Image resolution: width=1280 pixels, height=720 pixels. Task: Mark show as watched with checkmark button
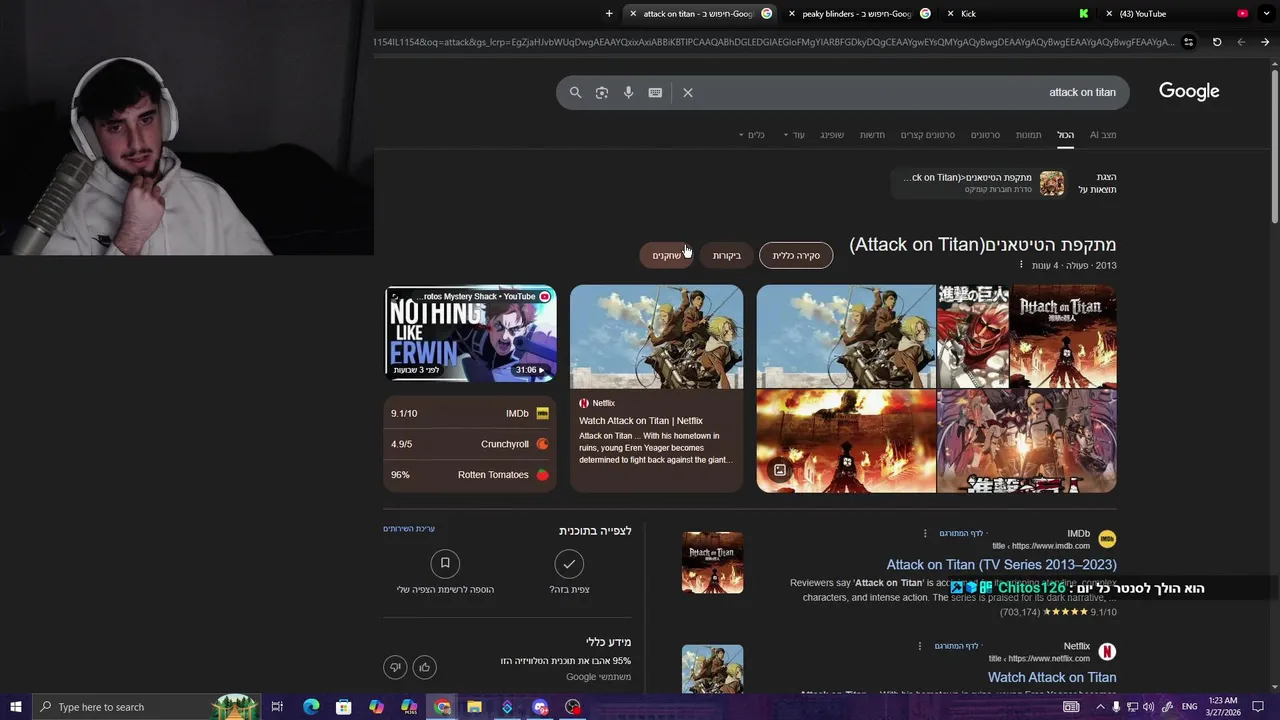tap(569, 564)
